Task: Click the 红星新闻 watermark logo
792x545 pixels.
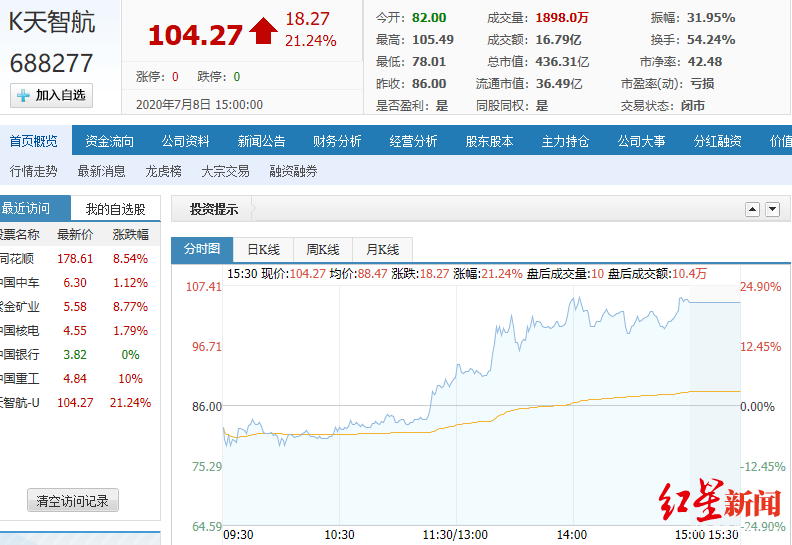Action: tap(719, 500)
